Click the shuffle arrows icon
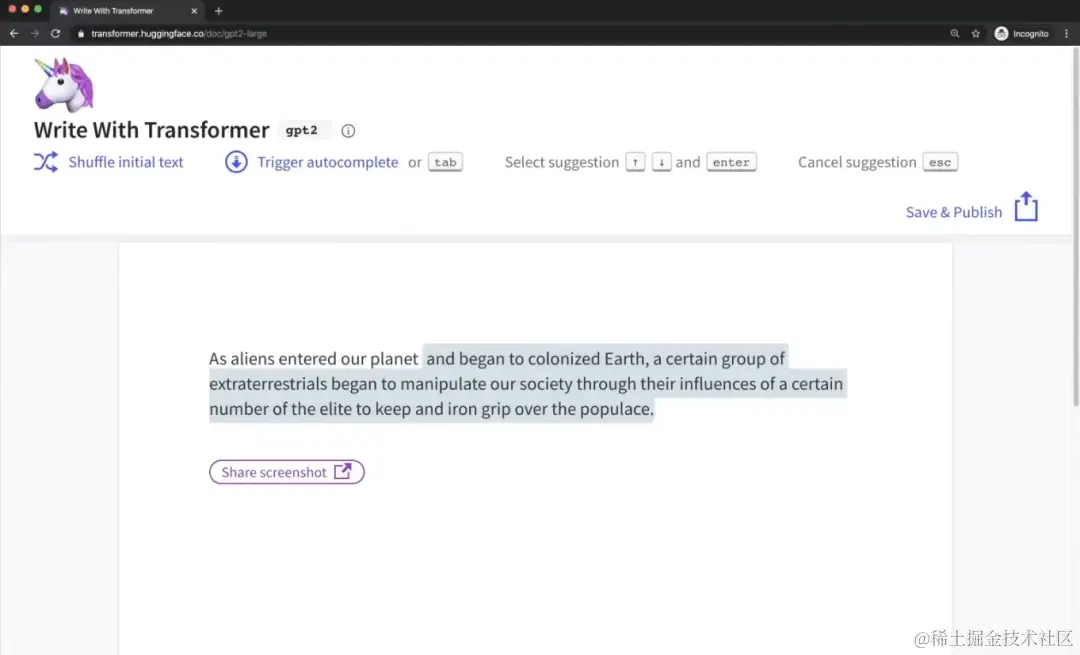 [x=46, y=162]
